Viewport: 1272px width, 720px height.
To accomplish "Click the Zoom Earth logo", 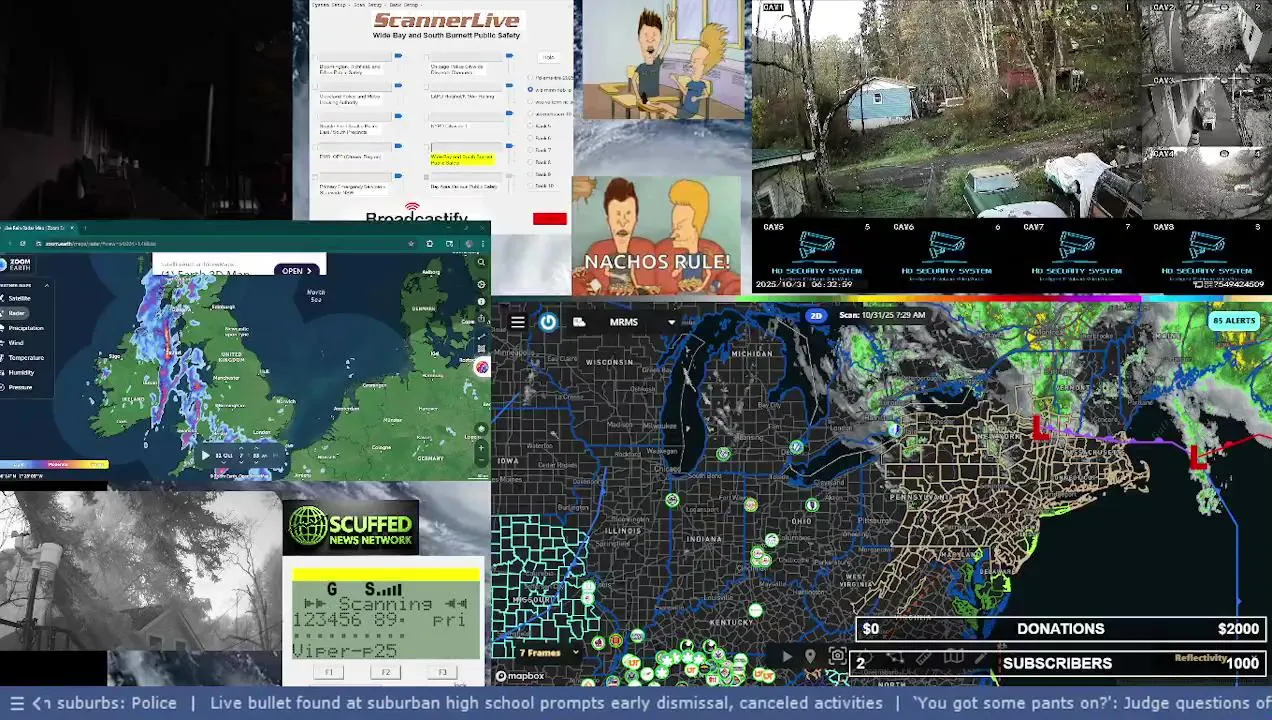I will (x=16, y=264).
